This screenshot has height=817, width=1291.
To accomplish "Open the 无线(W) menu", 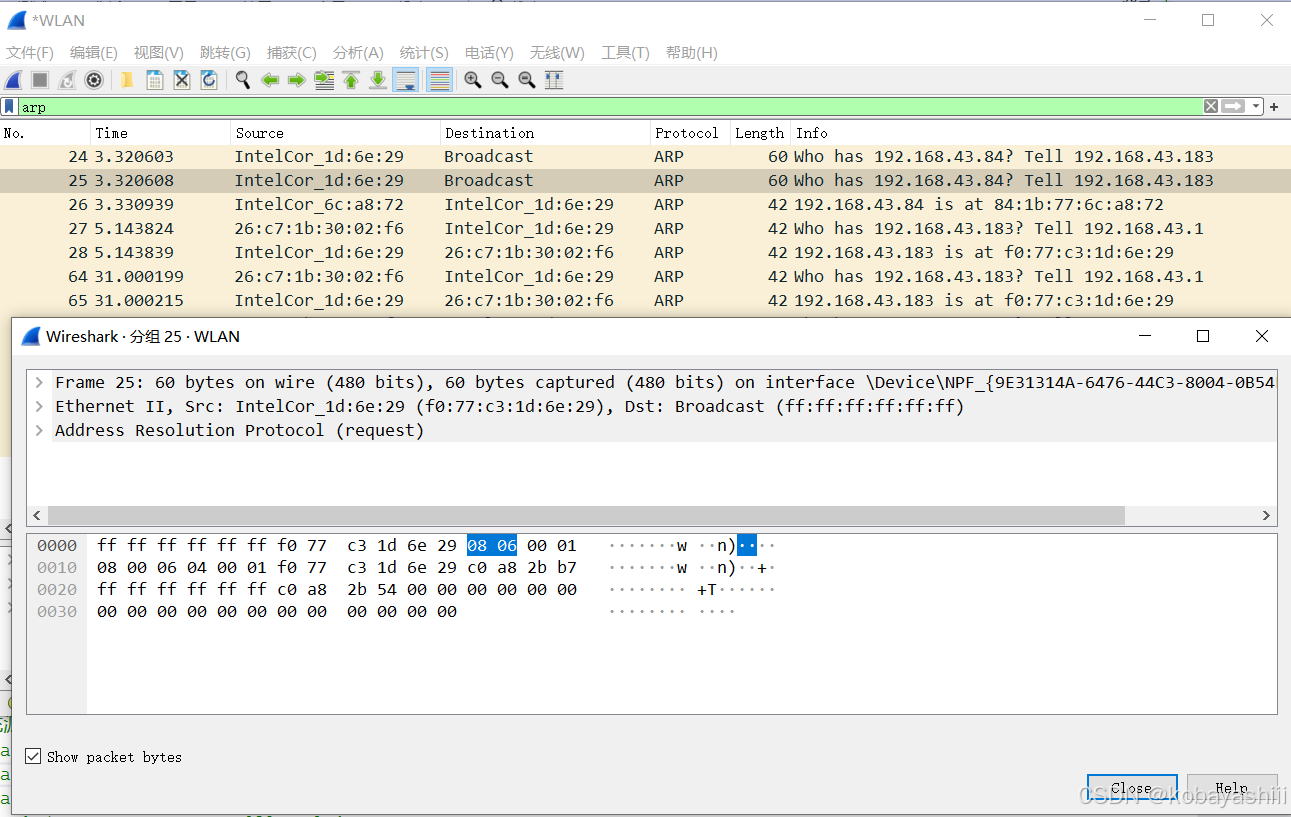I will click(557, 53).
